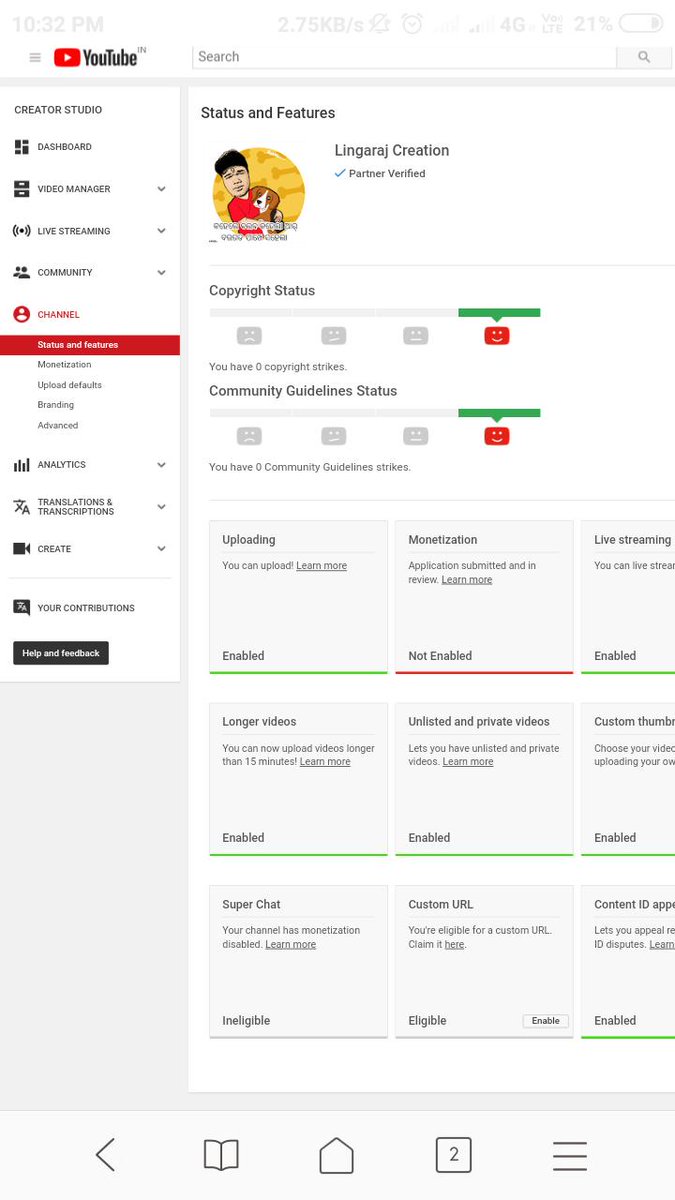The image size is (675, 1200).
Task: Tap the browser home icon
Action: [336, 1155]
